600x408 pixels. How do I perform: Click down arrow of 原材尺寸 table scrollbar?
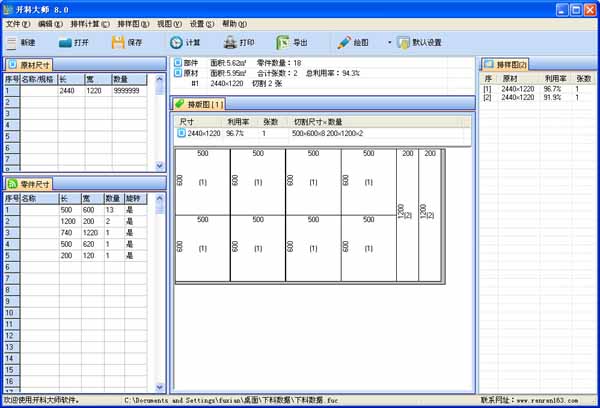point(160,166)
